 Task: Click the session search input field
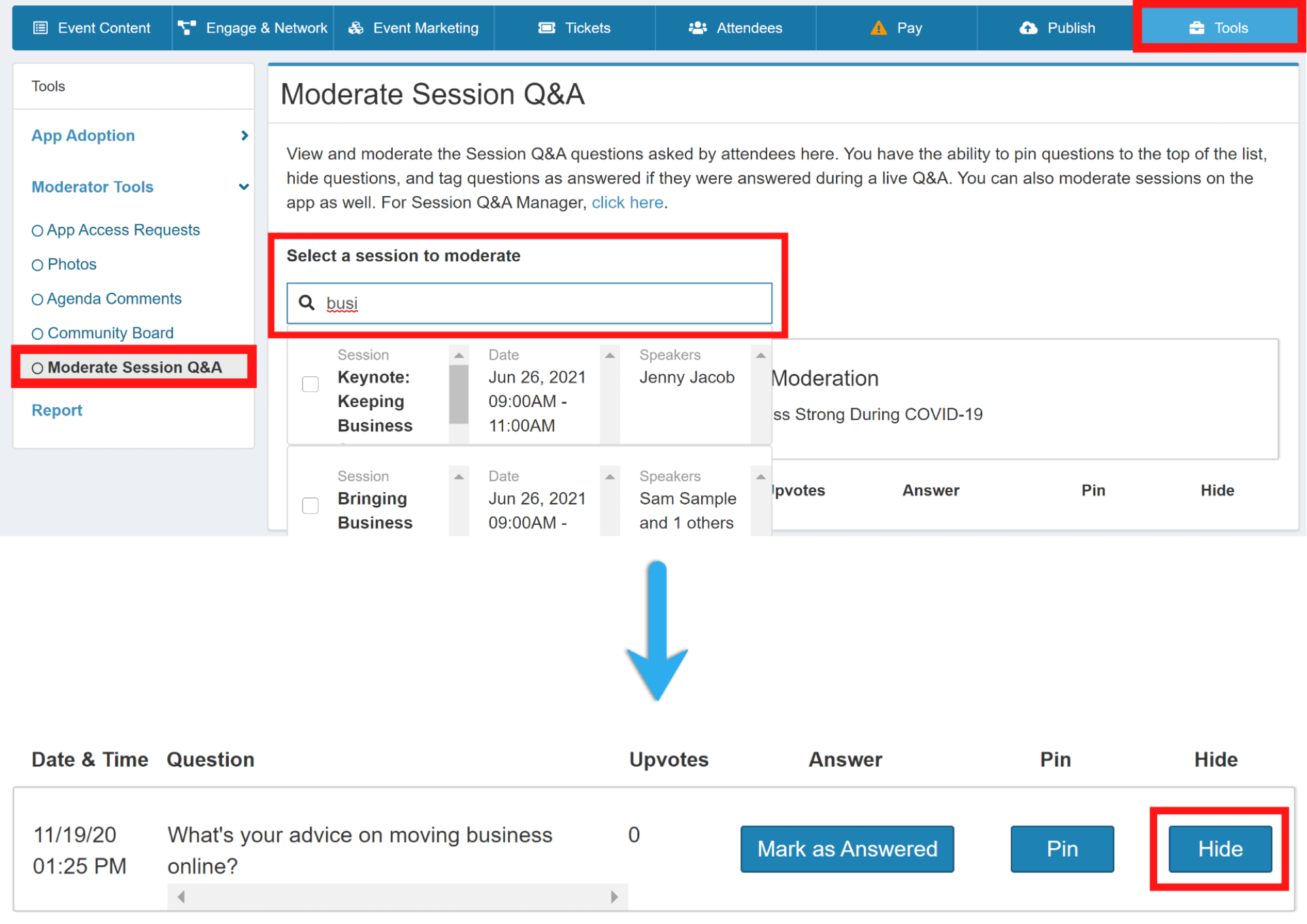click(x=542, y=303)
